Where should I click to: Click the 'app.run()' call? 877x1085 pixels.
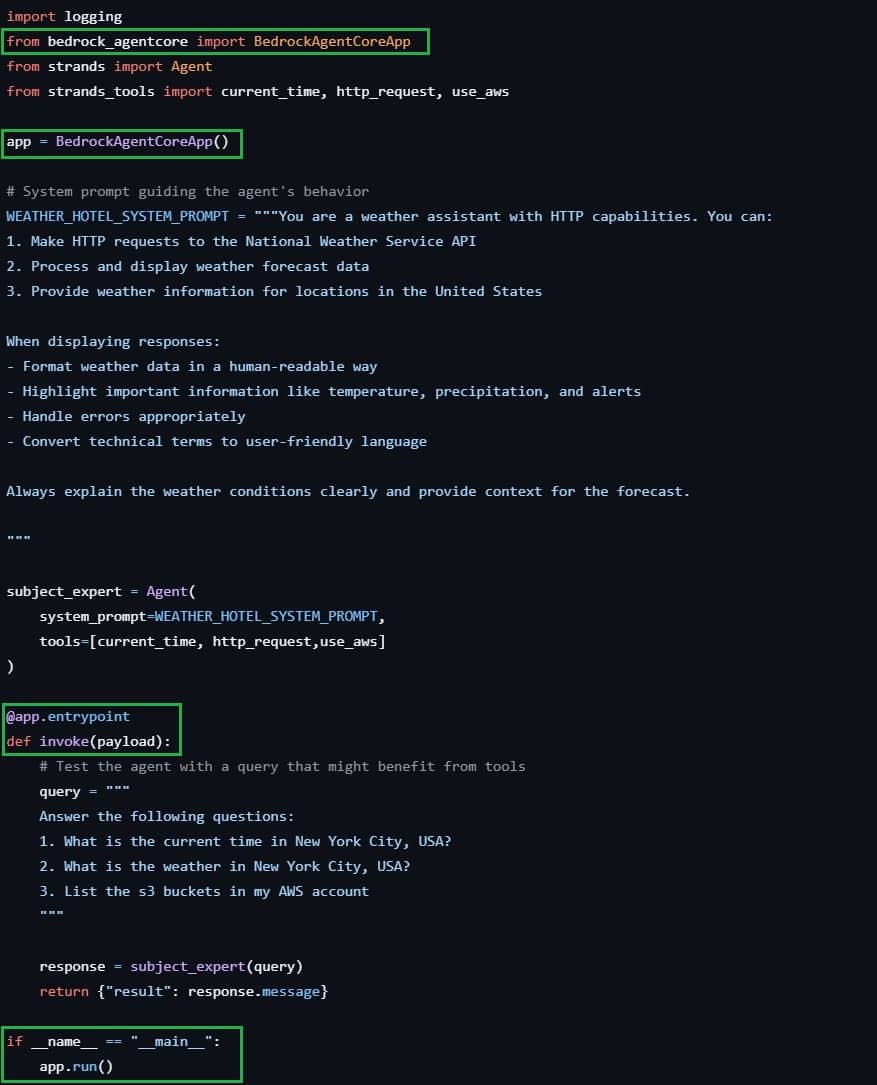click(76, 1067)
